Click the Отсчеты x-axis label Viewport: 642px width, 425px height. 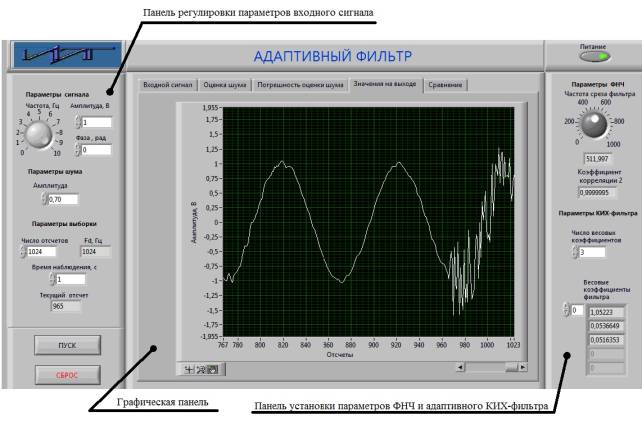point(340,355)
